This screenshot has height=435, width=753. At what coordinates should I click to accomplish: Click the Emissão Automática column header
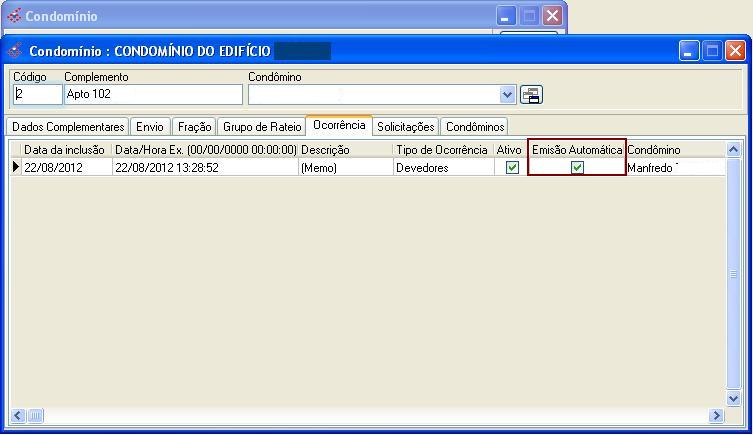pos(577,150)
